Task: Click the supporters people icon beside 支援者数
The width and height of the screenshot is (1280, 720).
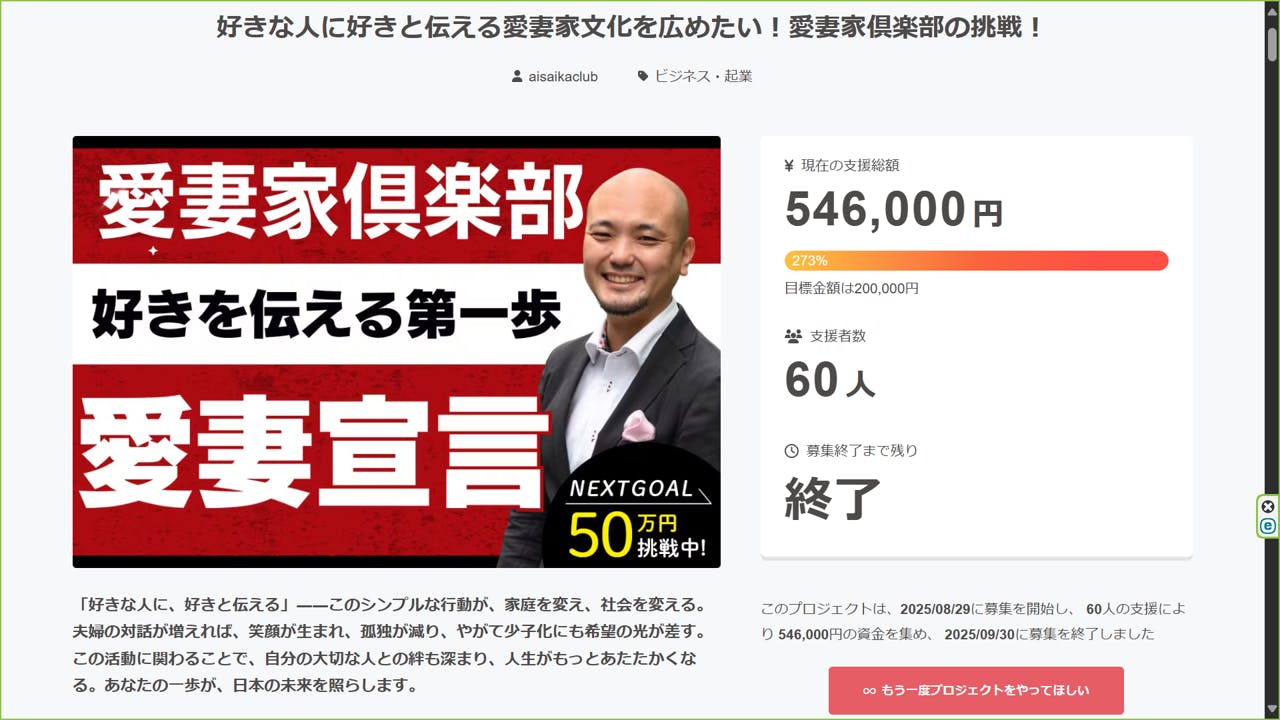Action: [x=794, y=336]
